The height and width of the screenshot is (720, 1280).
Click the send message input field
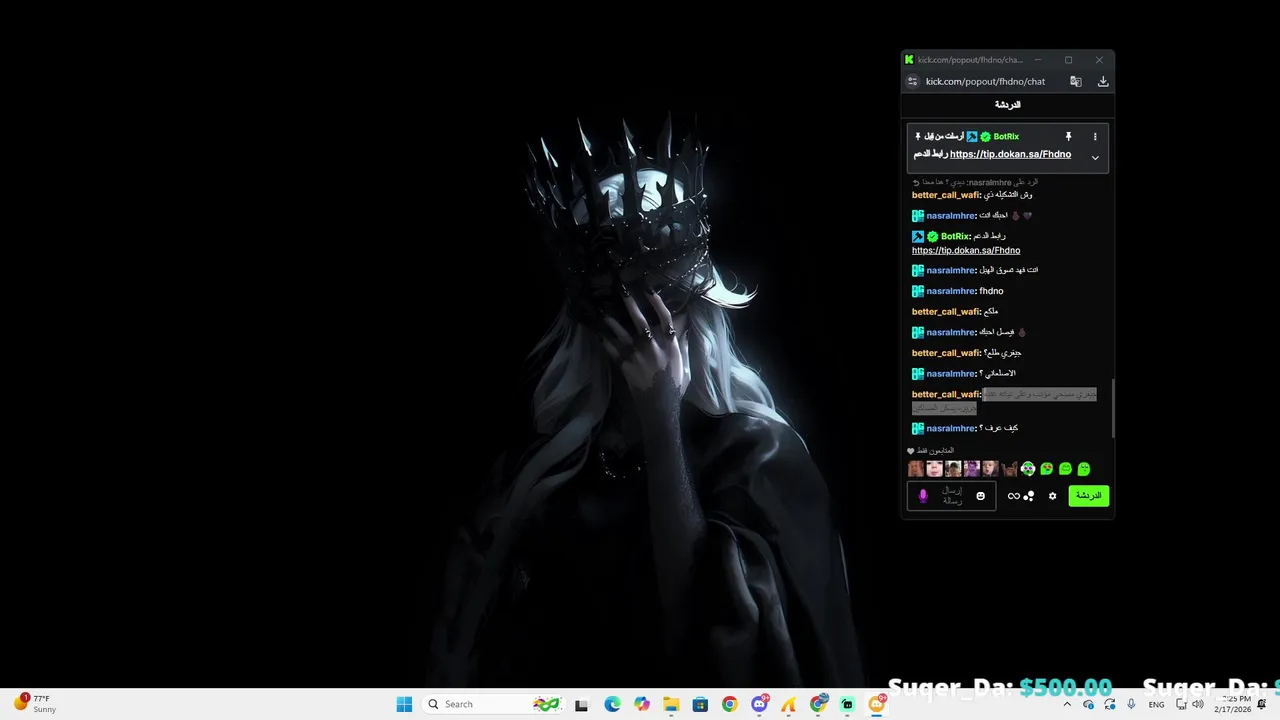[x=951, y=496]
